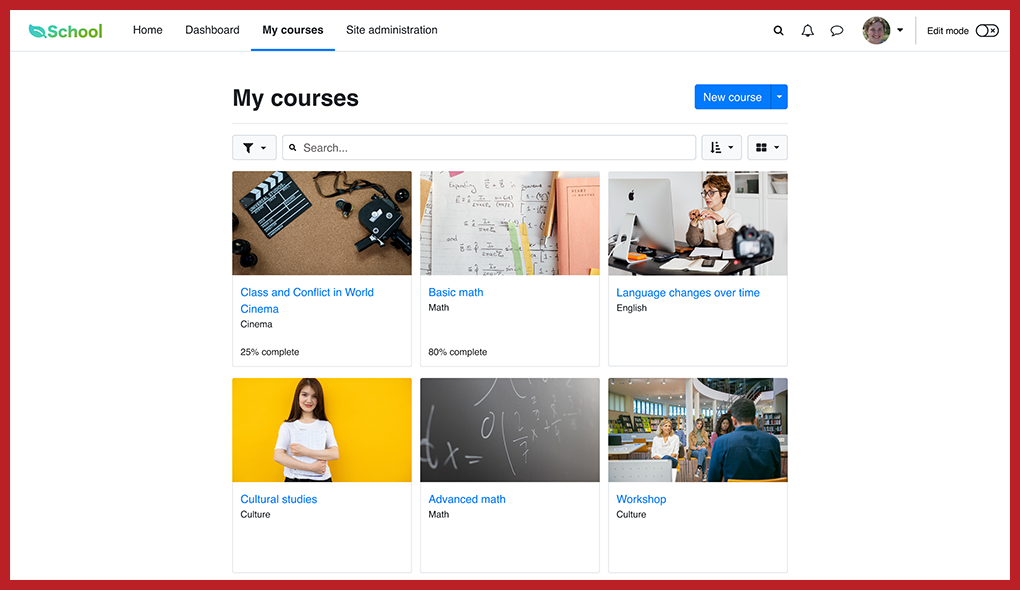Click the Cinema category label

pyautogui.click(x=256, y=324)
